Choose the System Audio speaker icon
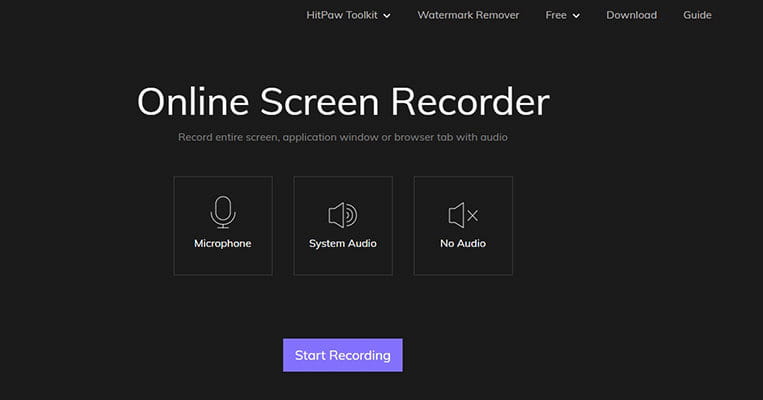This screenshot has height=400, width=763. click(x=343, y=215)
